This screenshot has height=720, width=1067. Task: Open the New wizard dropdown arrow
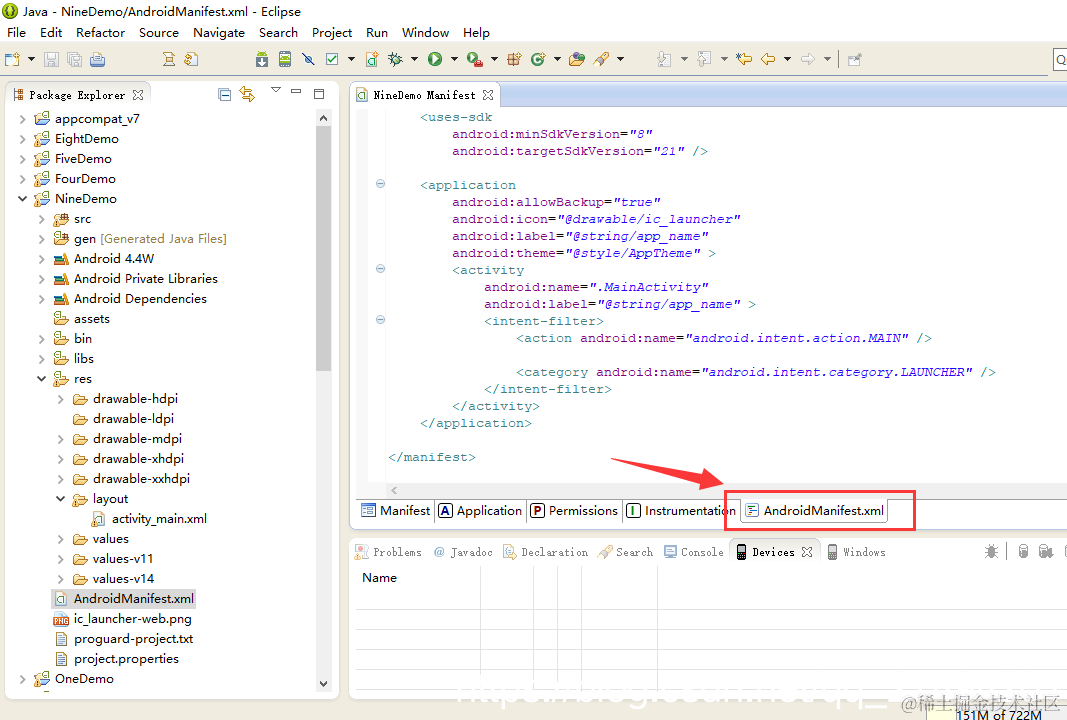[31, 59]
